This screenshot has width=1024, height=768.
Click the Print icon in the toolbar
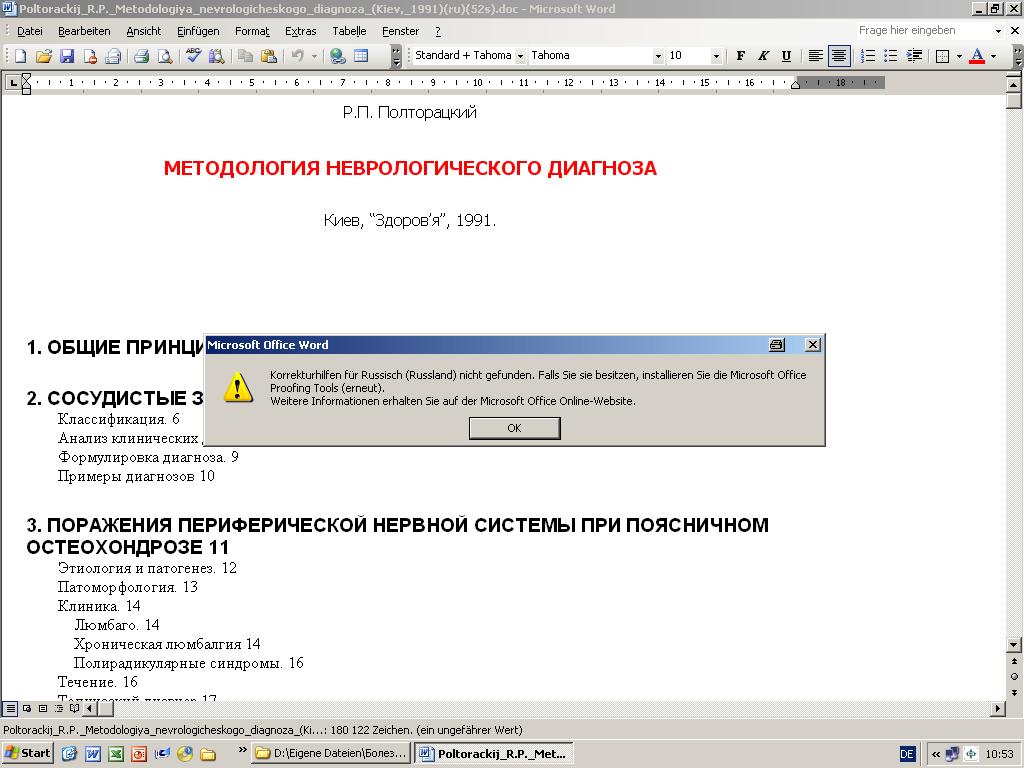point(141,56)
